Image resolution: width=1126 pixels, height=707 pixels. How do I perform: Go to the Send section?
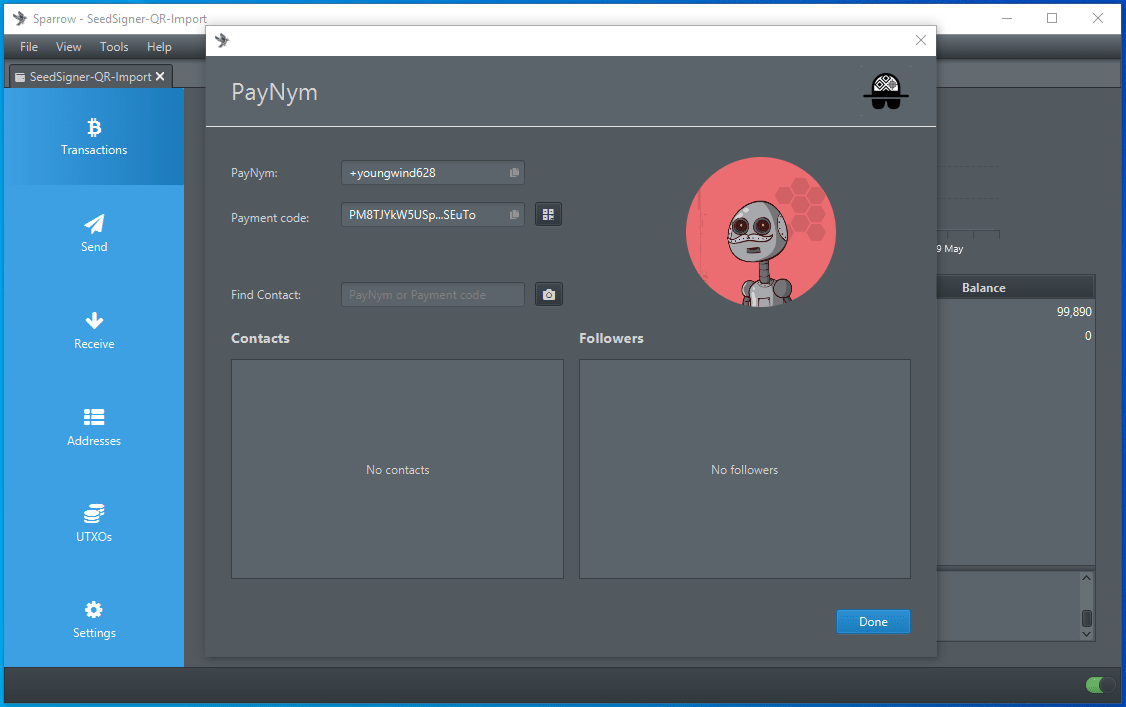(94, 233)
